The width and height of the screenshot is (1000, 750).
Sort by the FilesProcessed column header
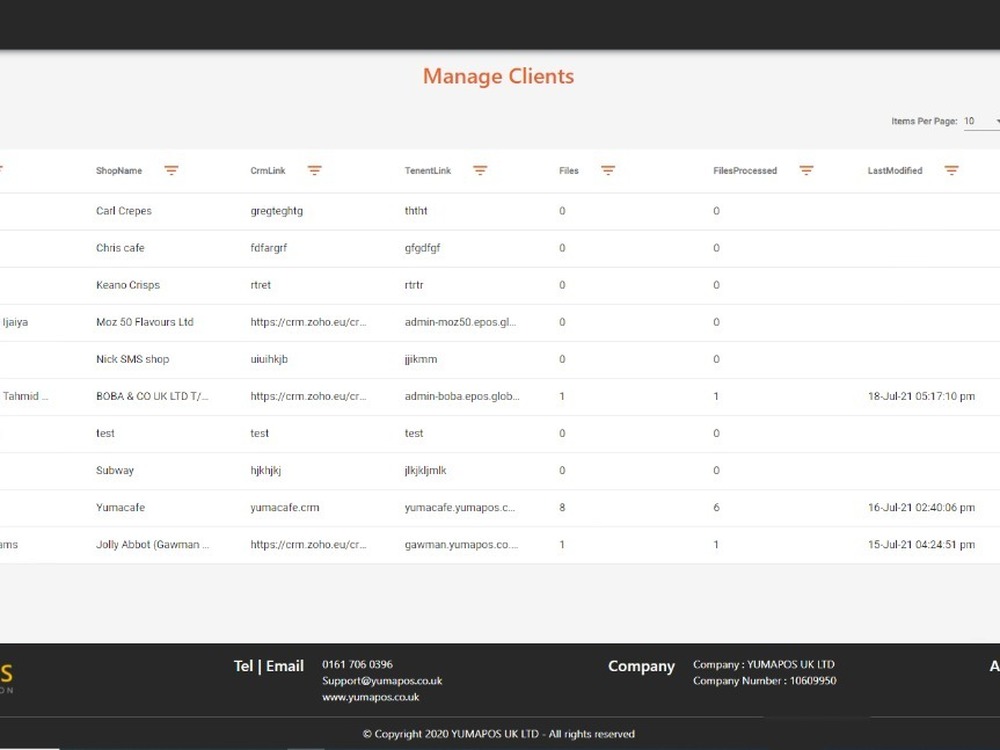[x=745, y=171]
